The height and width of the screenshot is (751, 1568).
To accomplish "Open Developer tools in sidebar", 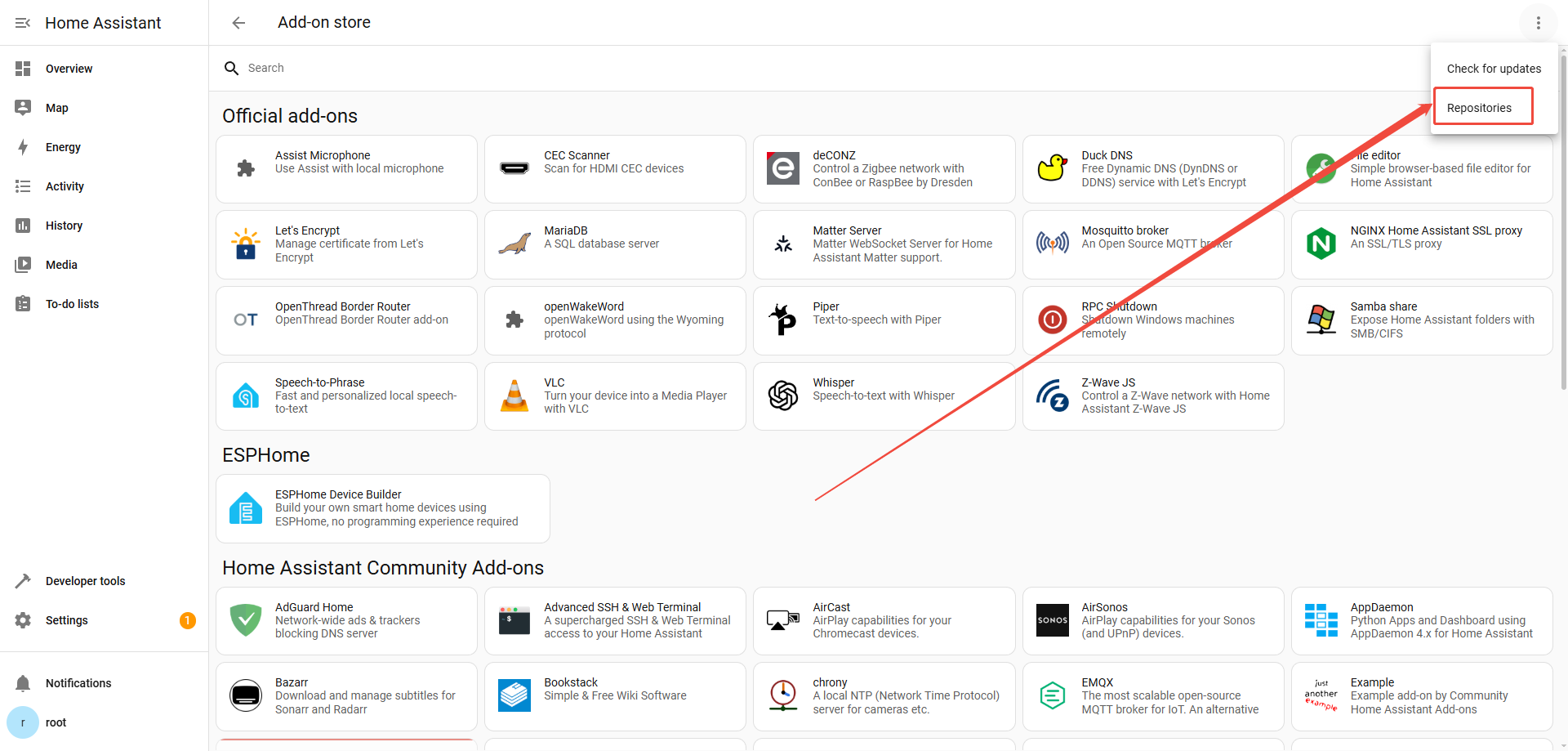I will [x=85, y=581].
